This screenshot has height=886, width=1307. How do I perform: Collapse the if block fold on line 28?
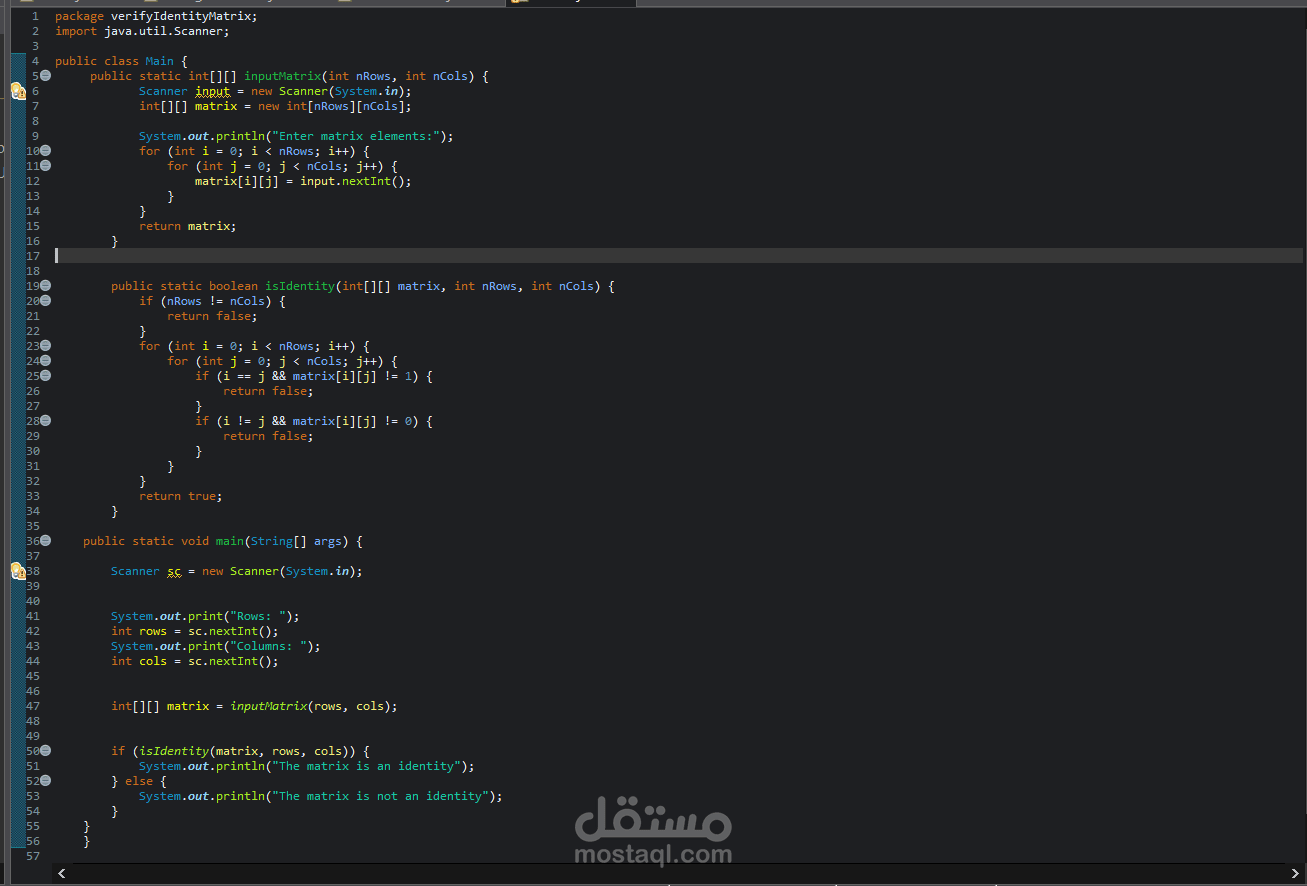coord(46,421)
